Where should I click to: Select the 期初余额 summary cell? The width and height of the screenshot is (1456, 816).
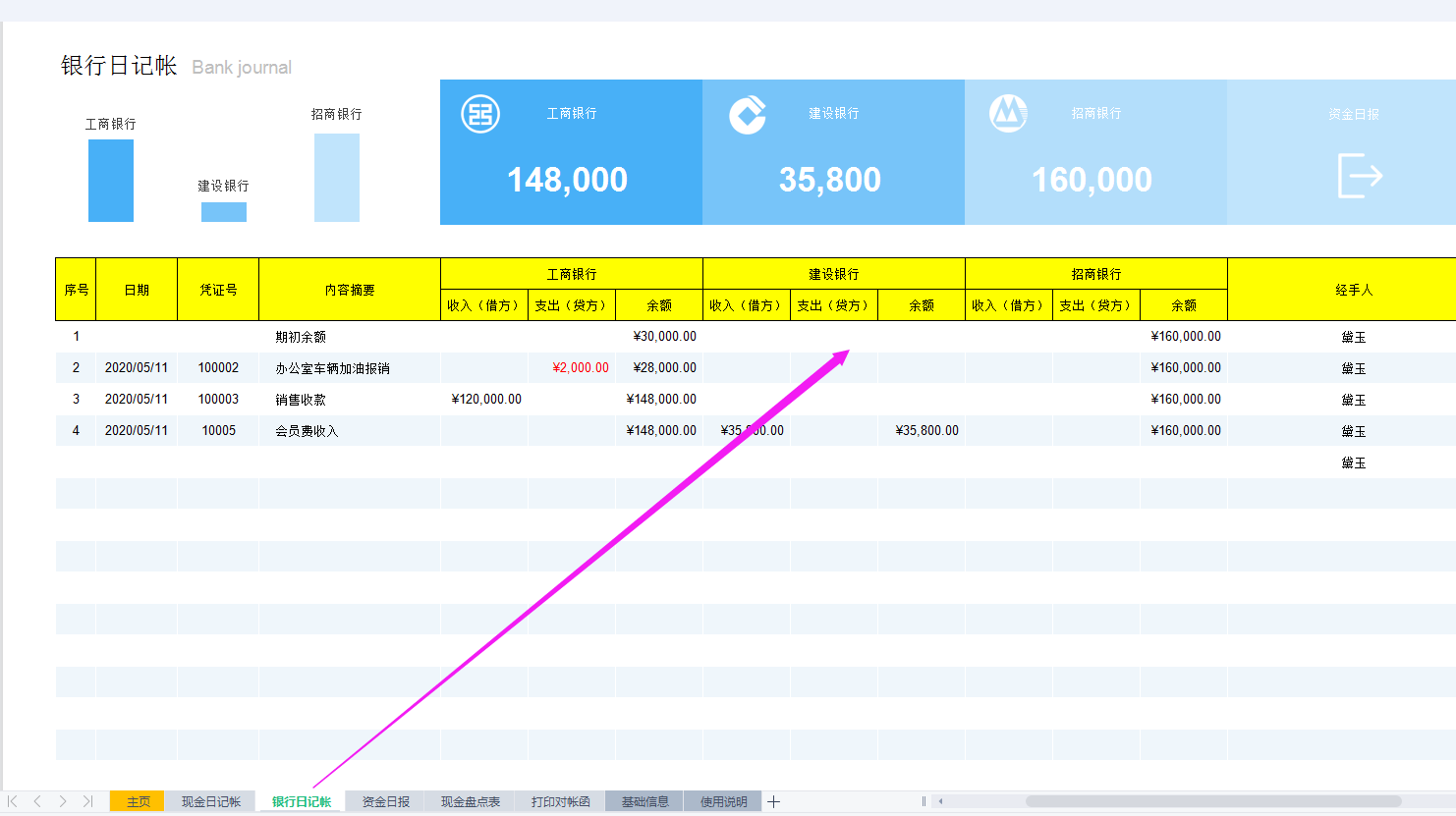tap(350, 337)
